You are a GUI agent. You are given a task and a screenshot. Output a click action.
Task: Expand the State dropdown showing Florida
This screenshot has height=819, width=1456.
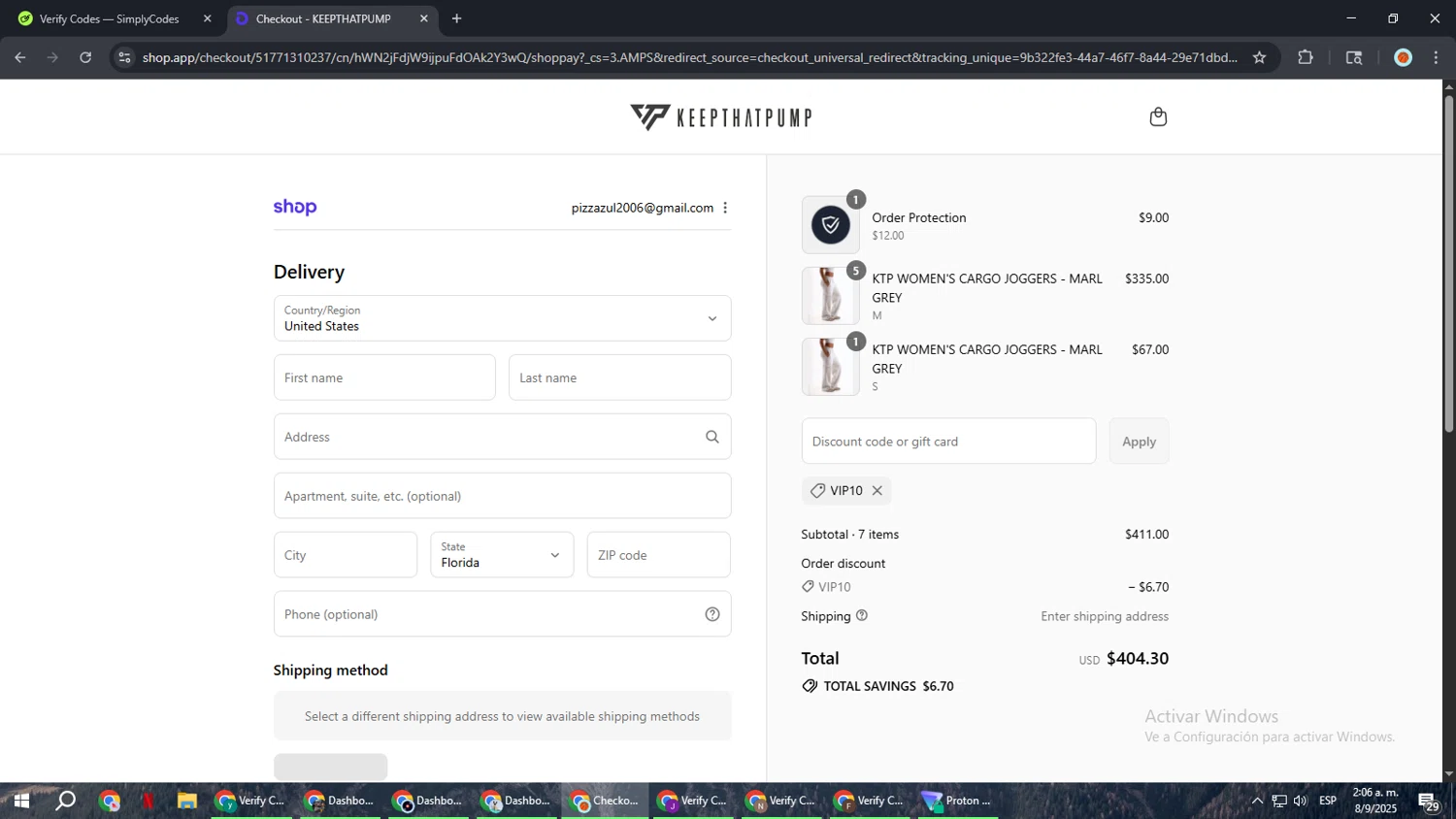pyautogui.click(x=502, y=555)
